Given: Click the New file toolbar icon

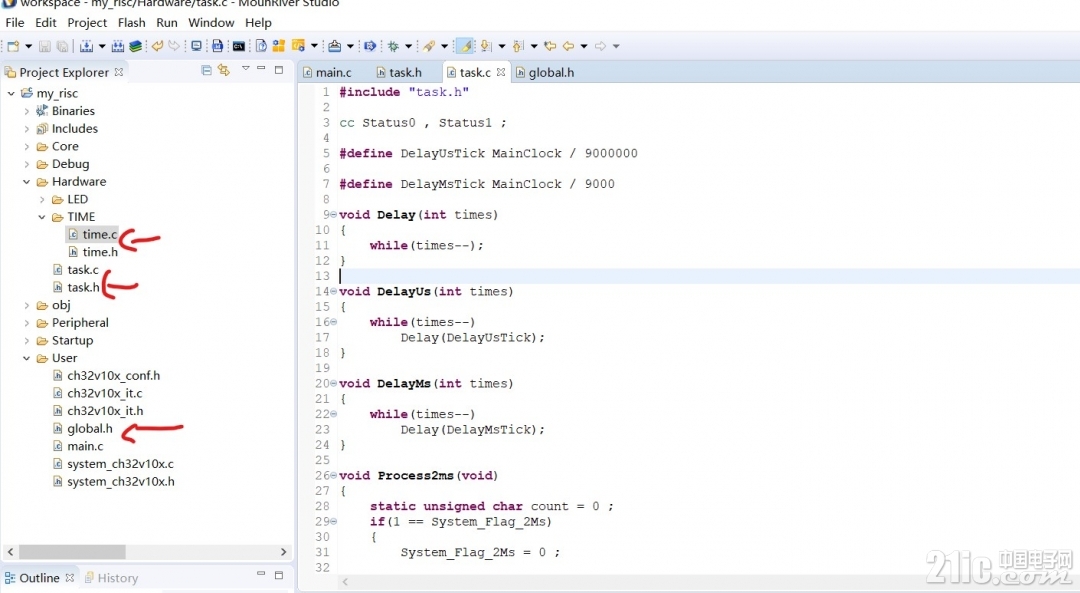Looking at the screenshot, I should [x=13, y=46].
